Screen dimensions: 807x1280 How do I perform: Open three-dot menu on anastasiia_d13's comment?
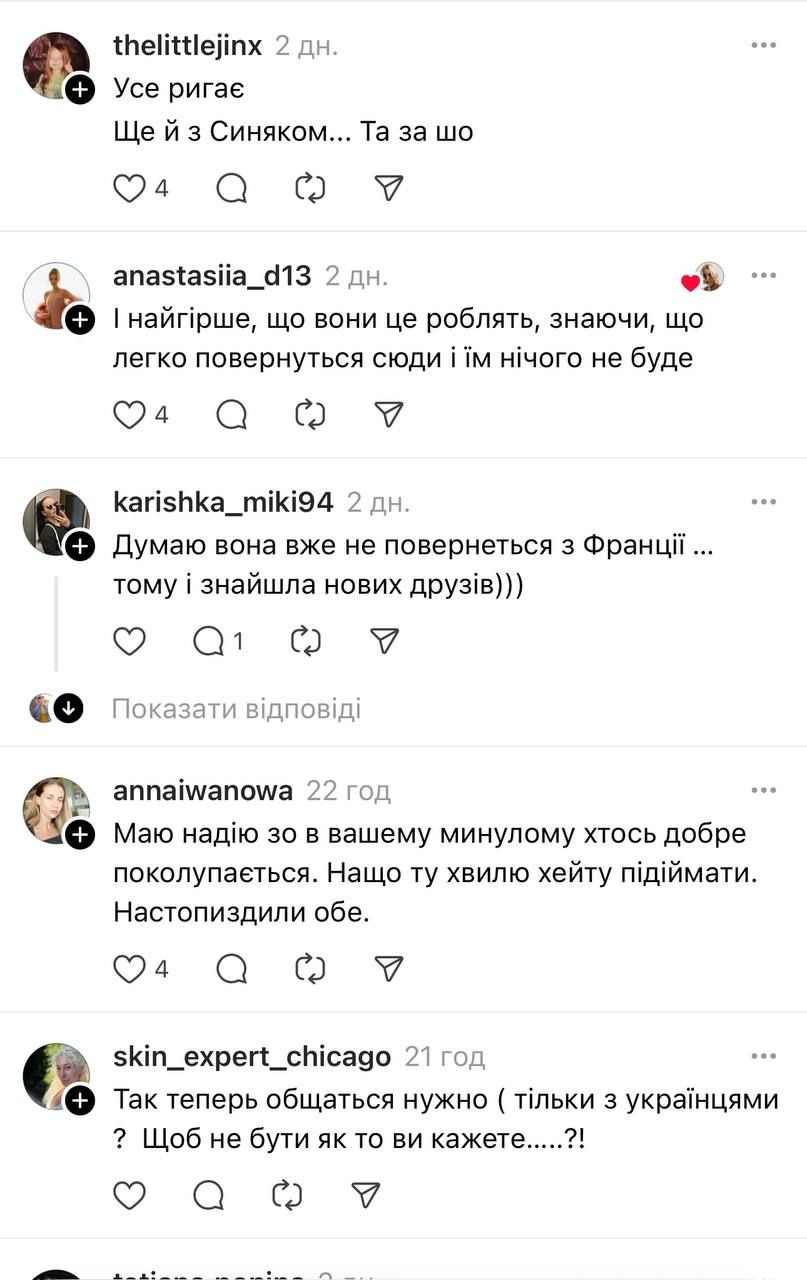pyautogui.click(x=764, y=275)
